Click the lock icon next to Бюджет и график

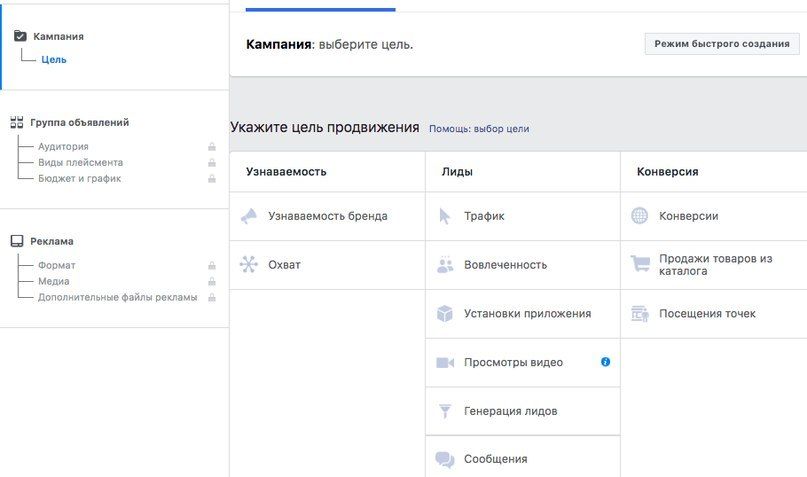click(x=212, y=179)
